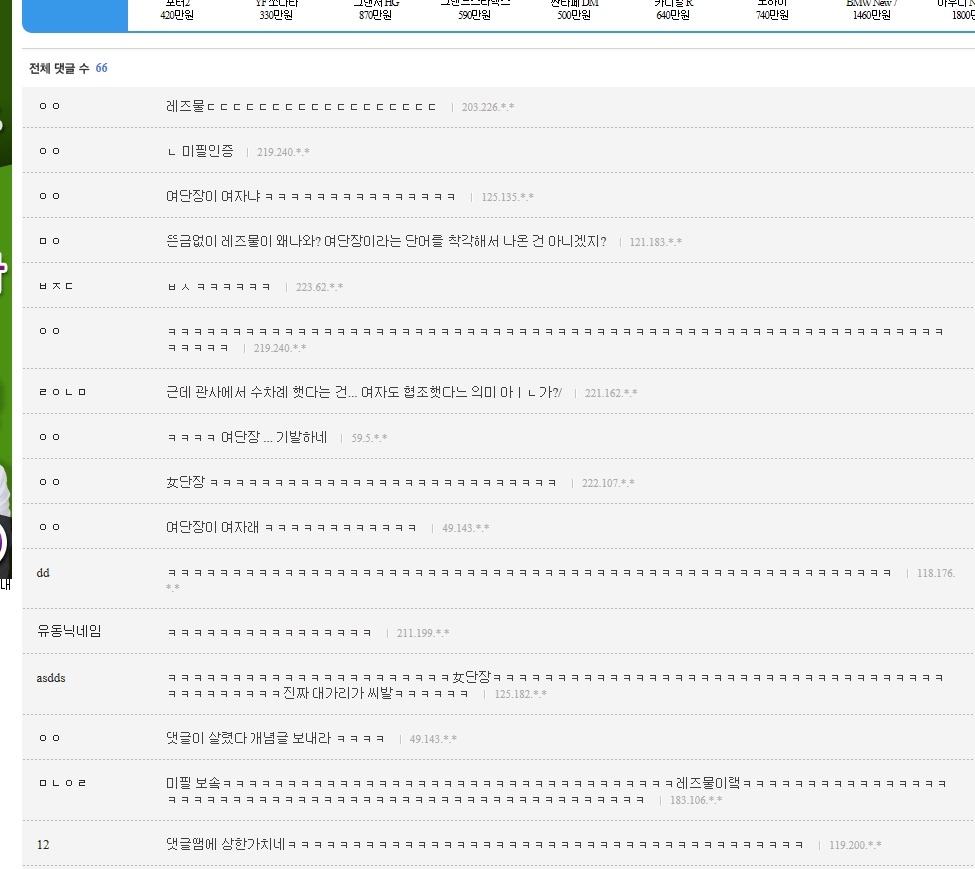The height and width of the screenshot is (869, 975).
Task: Click IP 59.5.*.*
Action: pos(369,438)
